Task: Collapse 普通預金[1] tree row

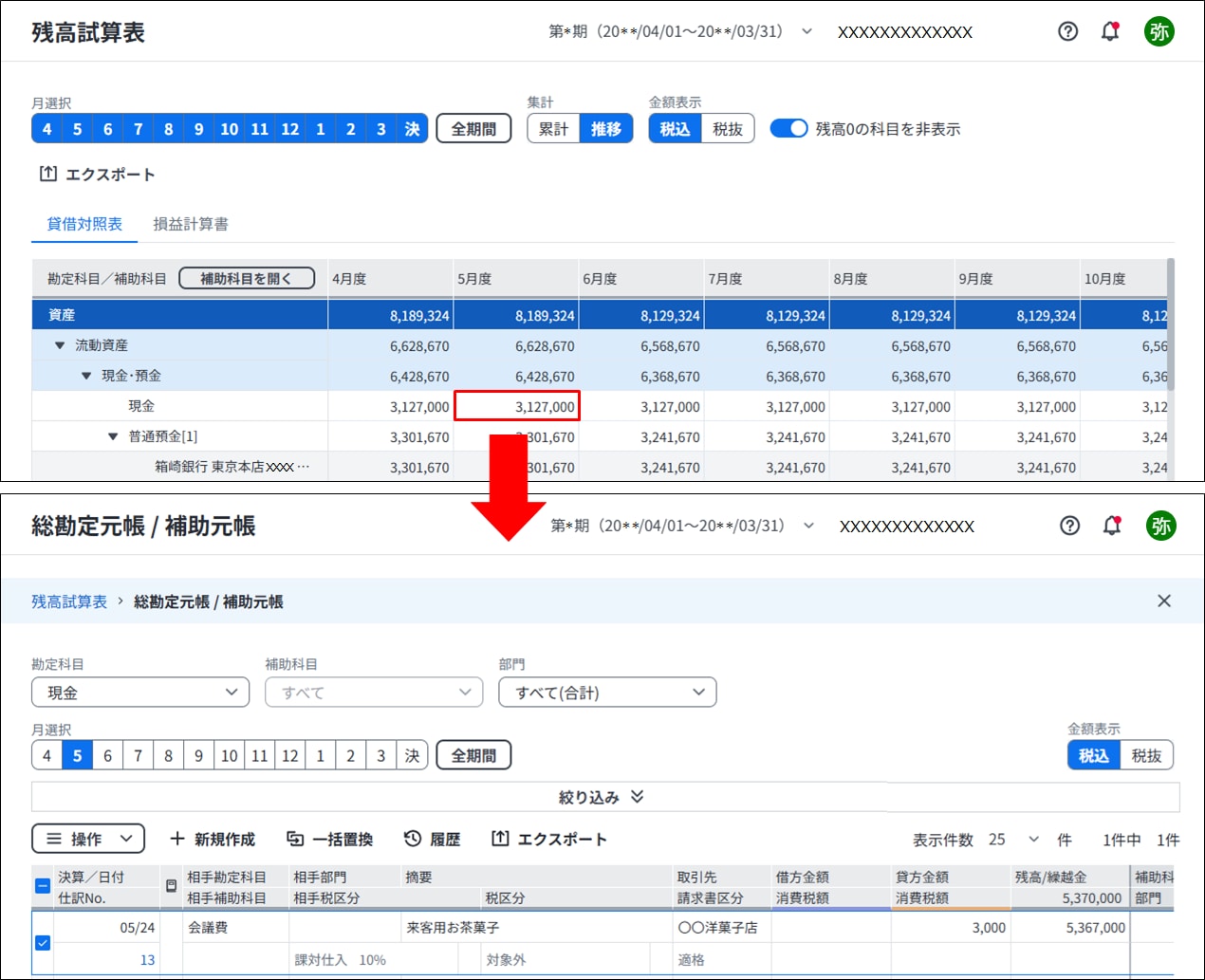Action: [113, 436]
